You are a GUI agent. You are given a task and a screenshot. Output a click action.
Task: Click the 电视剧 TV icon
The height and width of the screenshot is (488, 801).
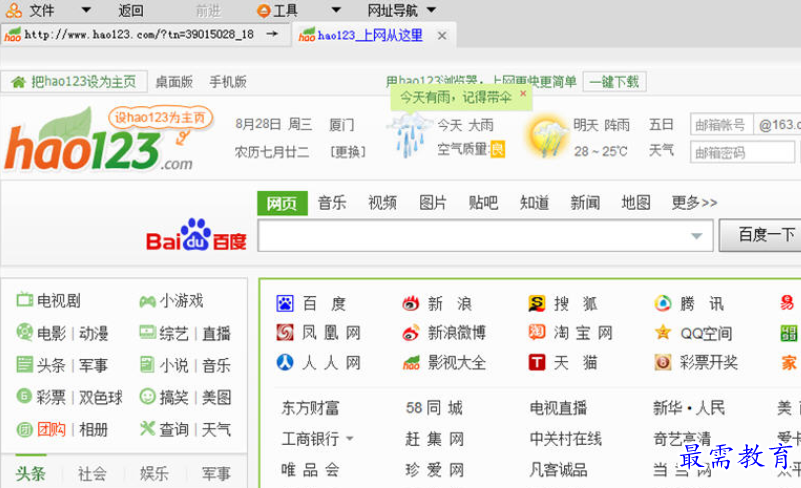click(24, 299)
